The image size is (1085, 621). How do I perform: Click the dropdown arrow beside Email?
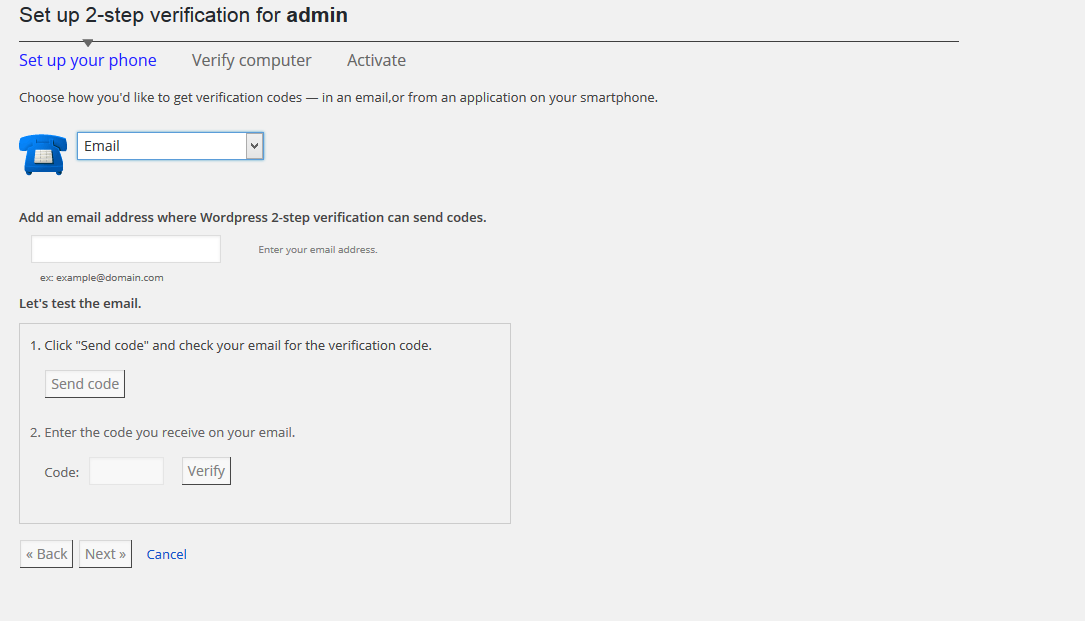(x=254, y=146)
